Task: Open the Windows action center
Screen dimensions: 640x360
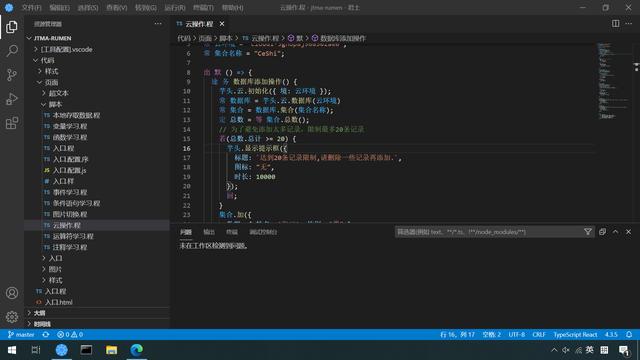Action: coord(624,350)
